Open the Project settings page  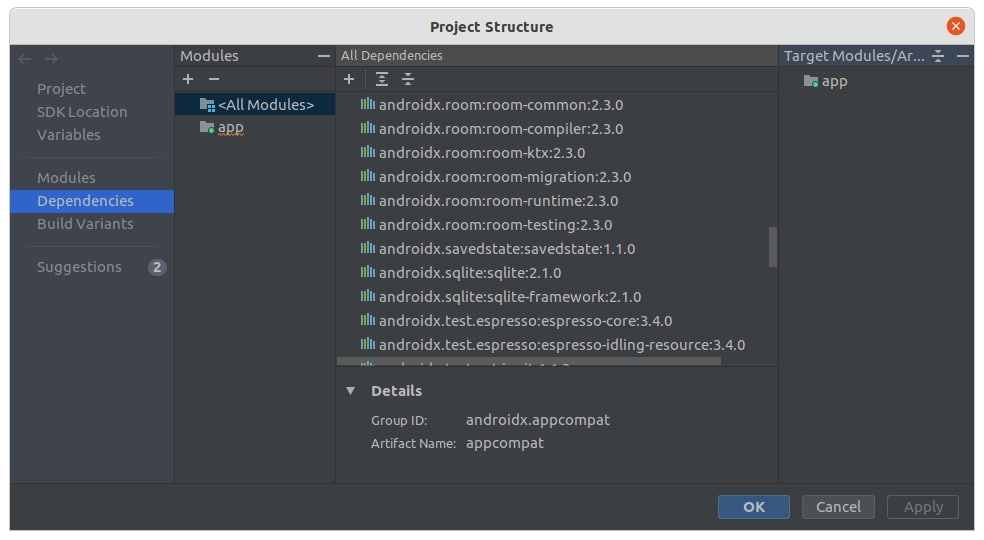[62, 89]
